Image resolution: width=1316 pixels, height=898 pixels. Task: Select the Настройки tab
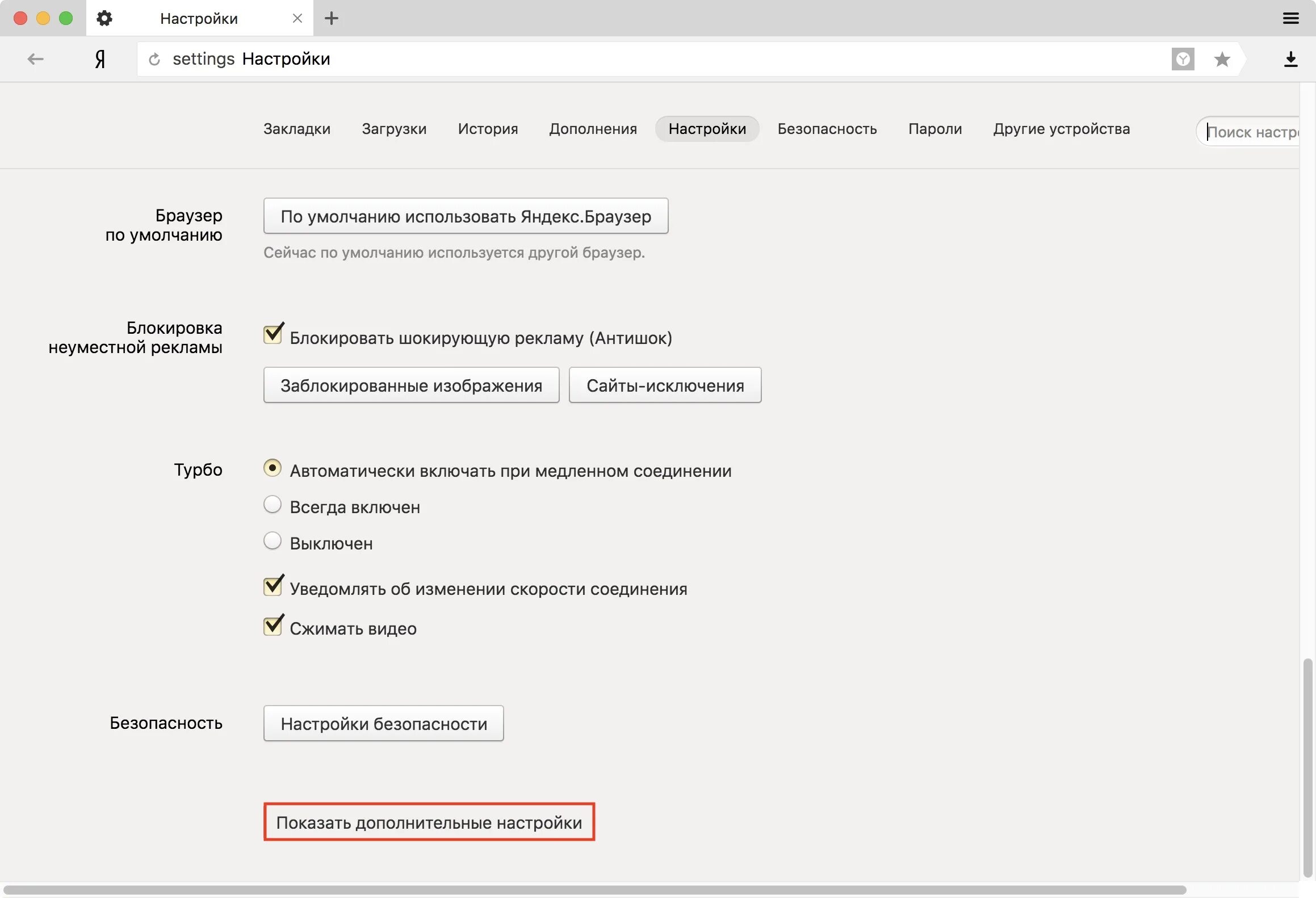coord(707,129)
